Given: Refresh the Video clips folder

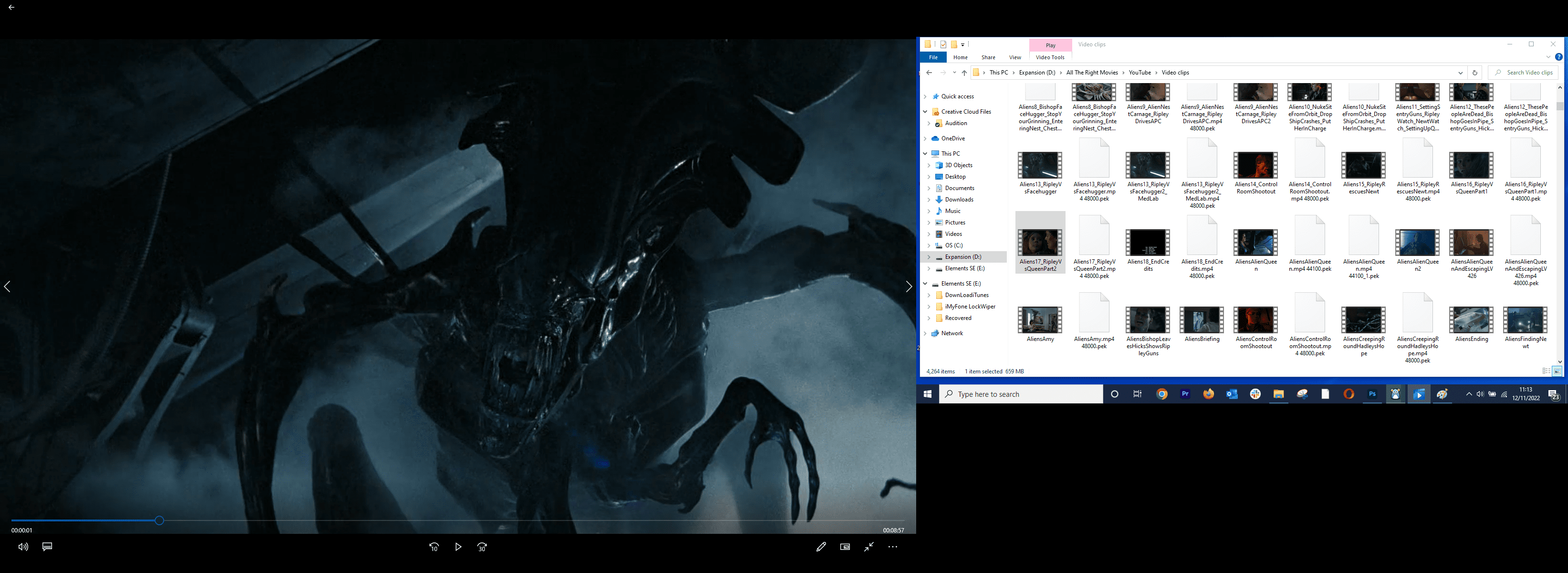Looking at the screenshot, I should tap(1474, 73).
